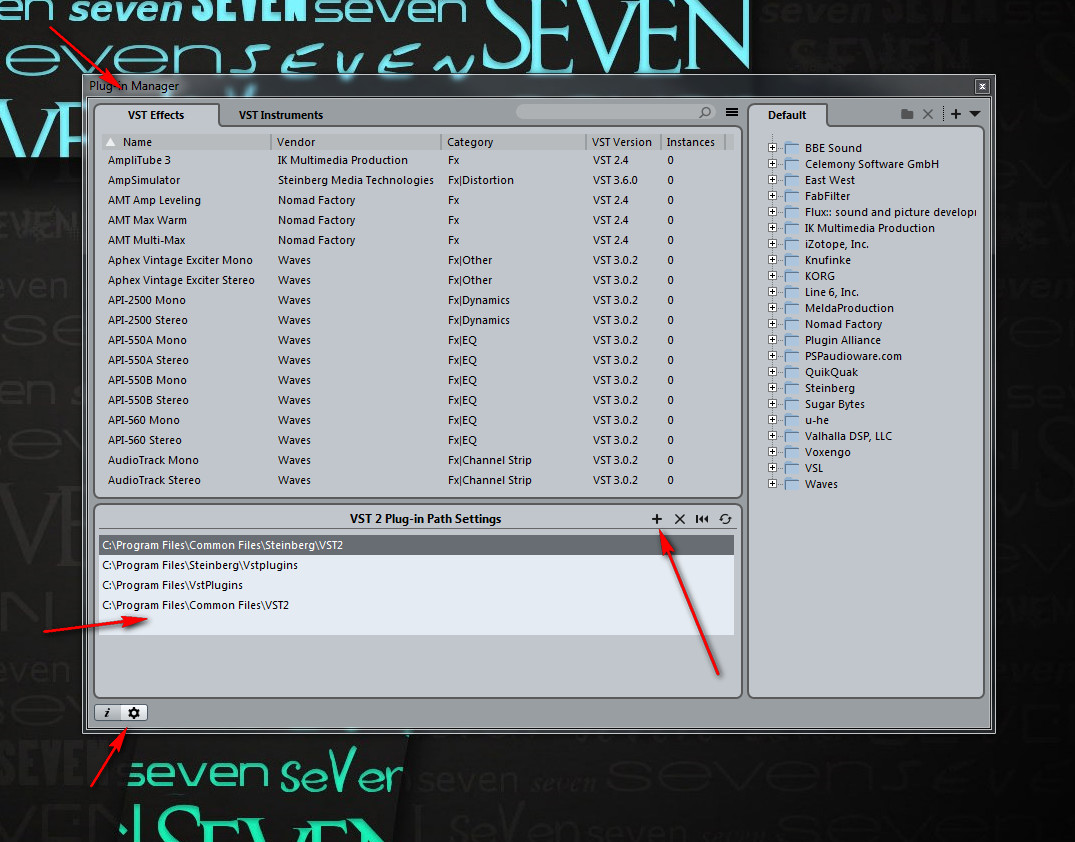The width and height of the screenshot is (1075, 842).
Task: Delete selected item from Default collection
Action: click(928, 115)
